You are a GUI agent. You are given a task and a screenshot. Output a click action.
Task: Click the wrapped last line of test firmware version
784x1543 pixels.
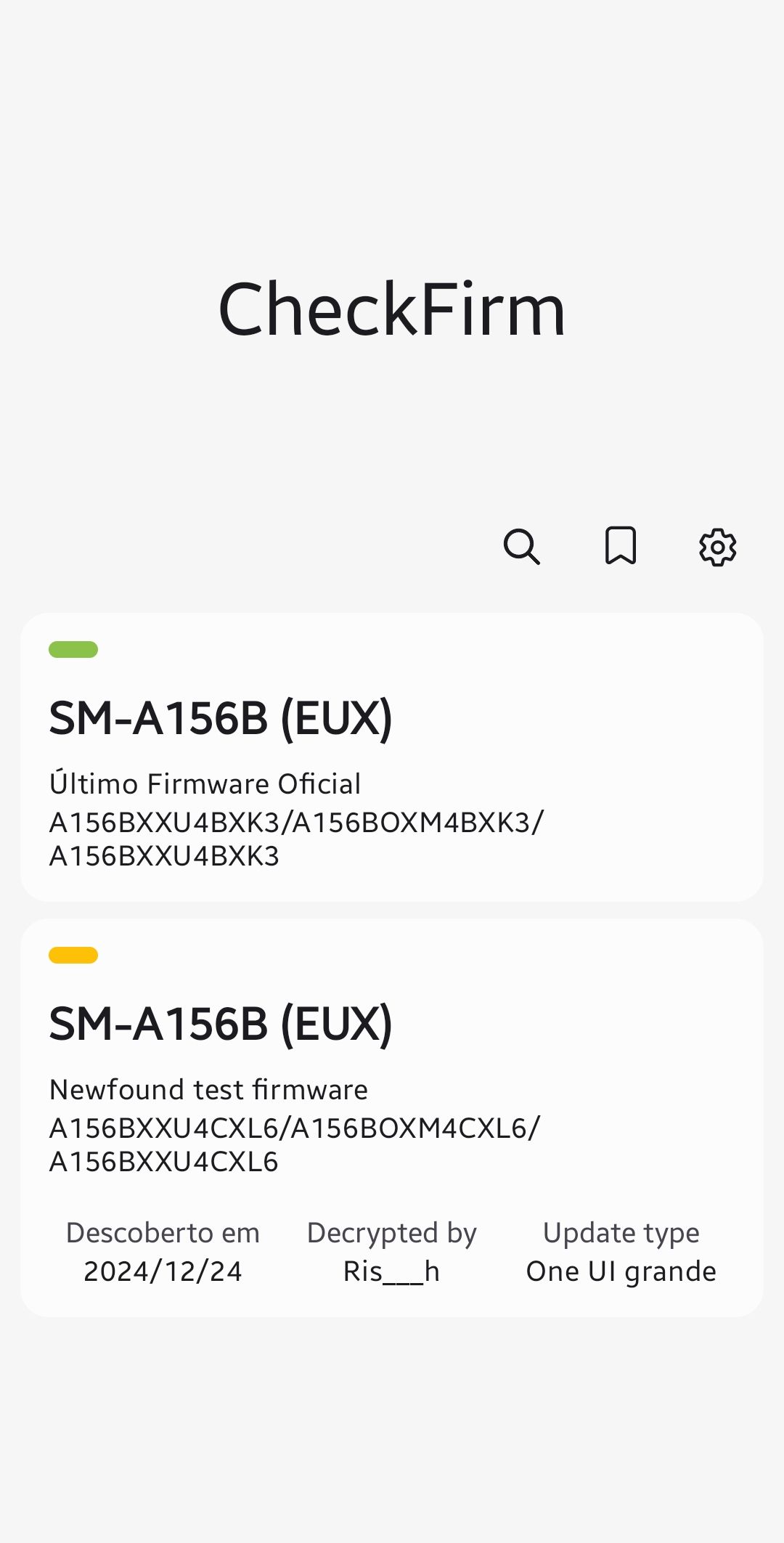164,1162
